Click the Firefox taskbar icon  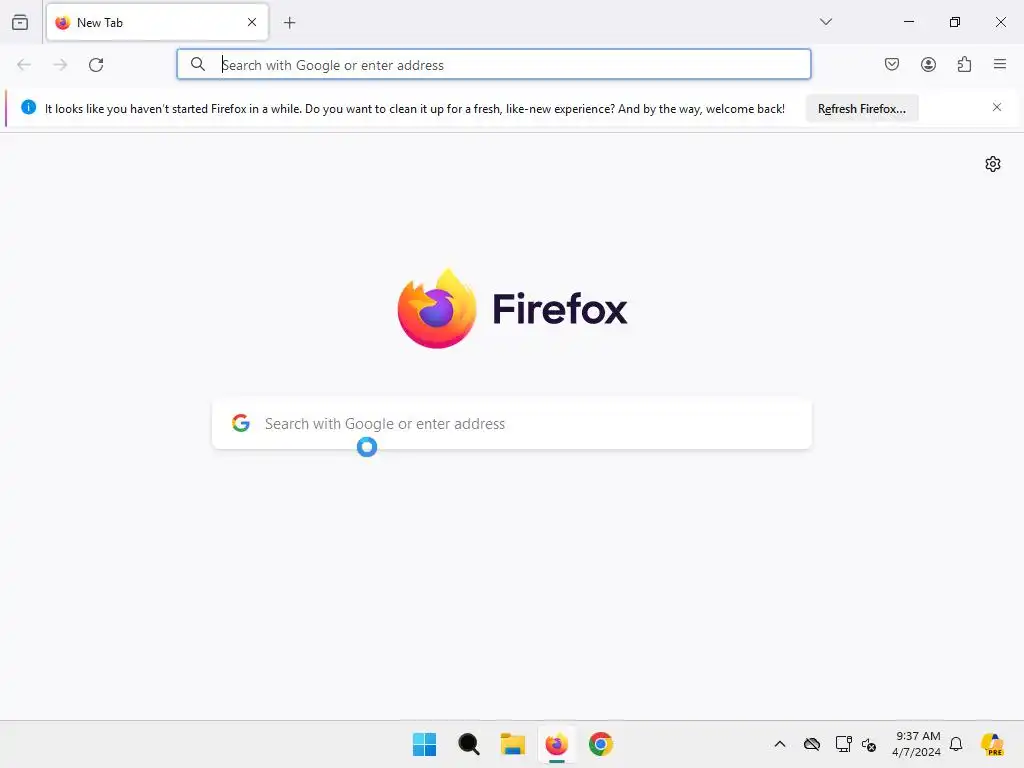coord(556,744)
